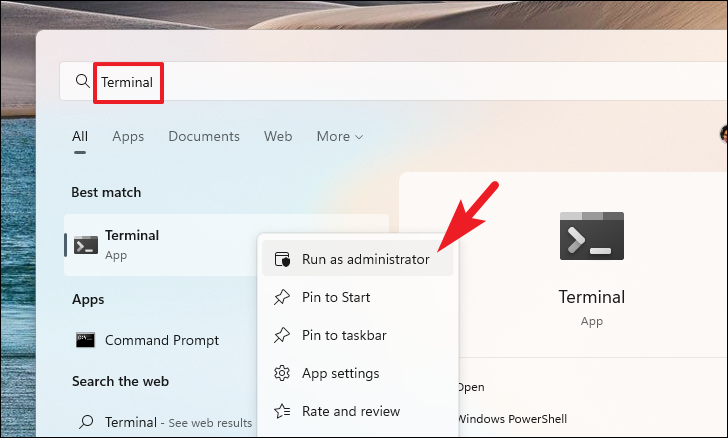Click the Terminal icon under Best match

click(86, 245)
